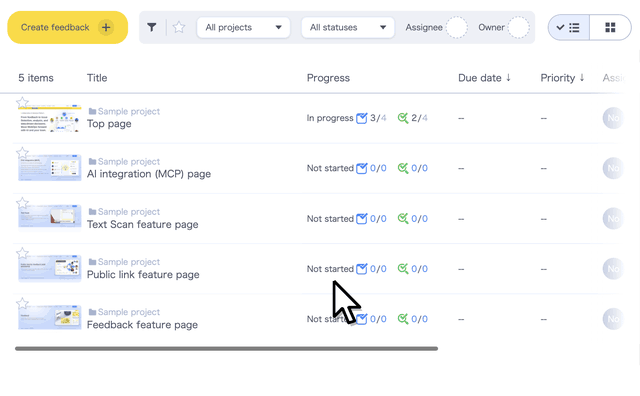The image size is (640, 396).
Task: Click Not started status of AI integration page
Action: [330, 168]
